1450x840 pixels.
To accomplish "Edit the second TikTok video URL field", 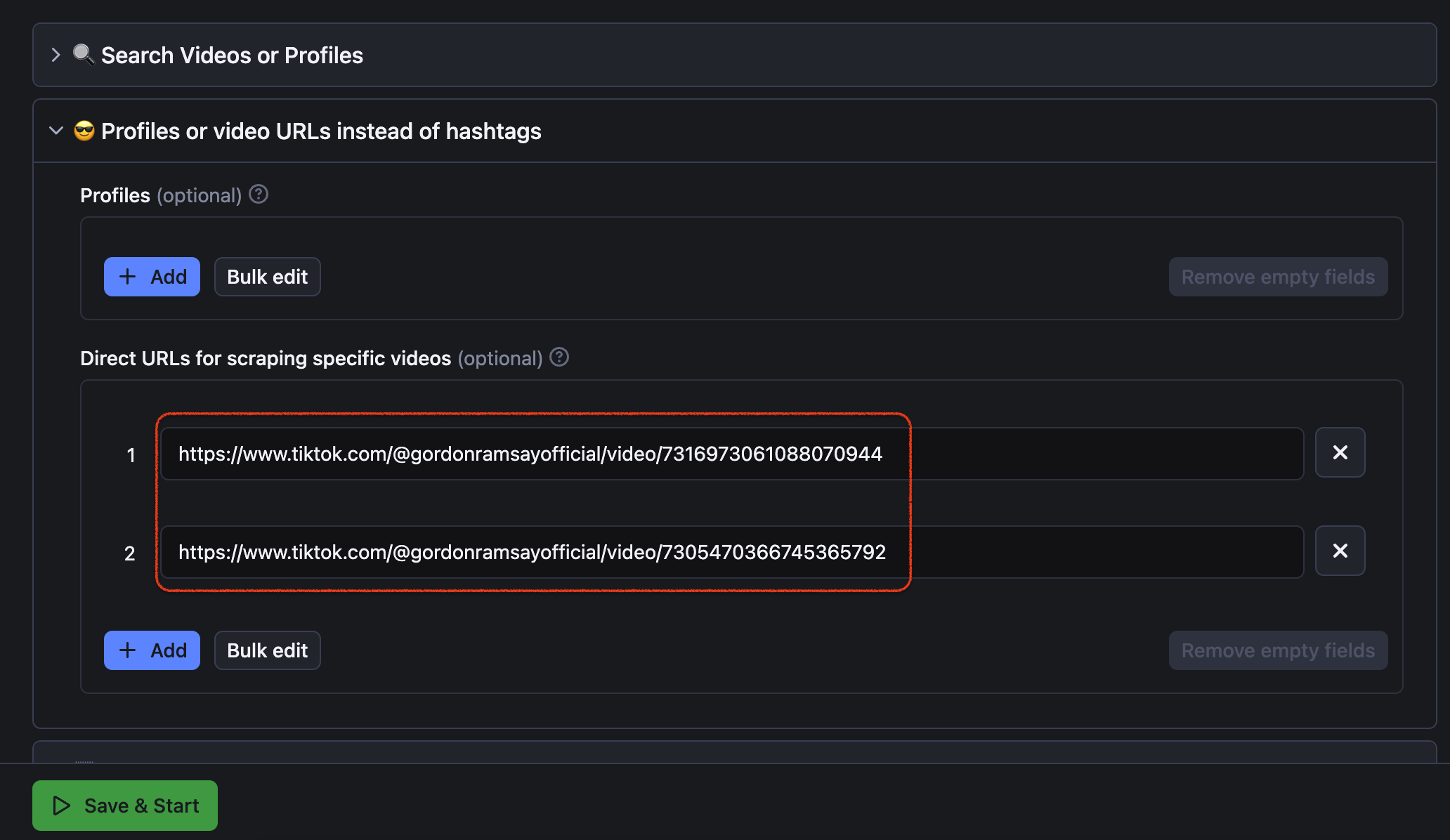I will pos(731,552).
